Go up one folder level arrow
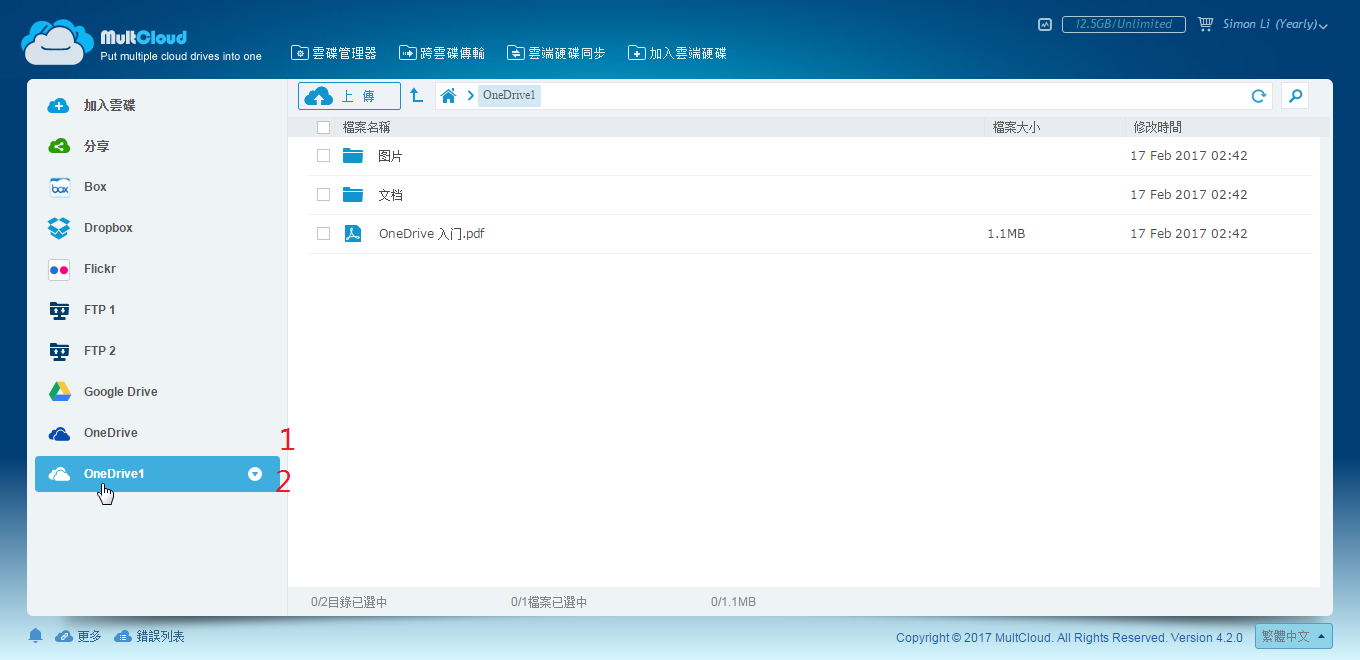 416,96
